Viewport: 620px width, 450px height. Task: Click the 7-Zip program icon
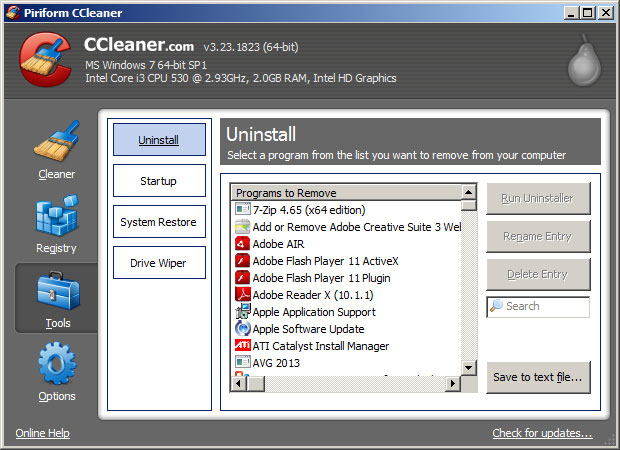[242, 209]
